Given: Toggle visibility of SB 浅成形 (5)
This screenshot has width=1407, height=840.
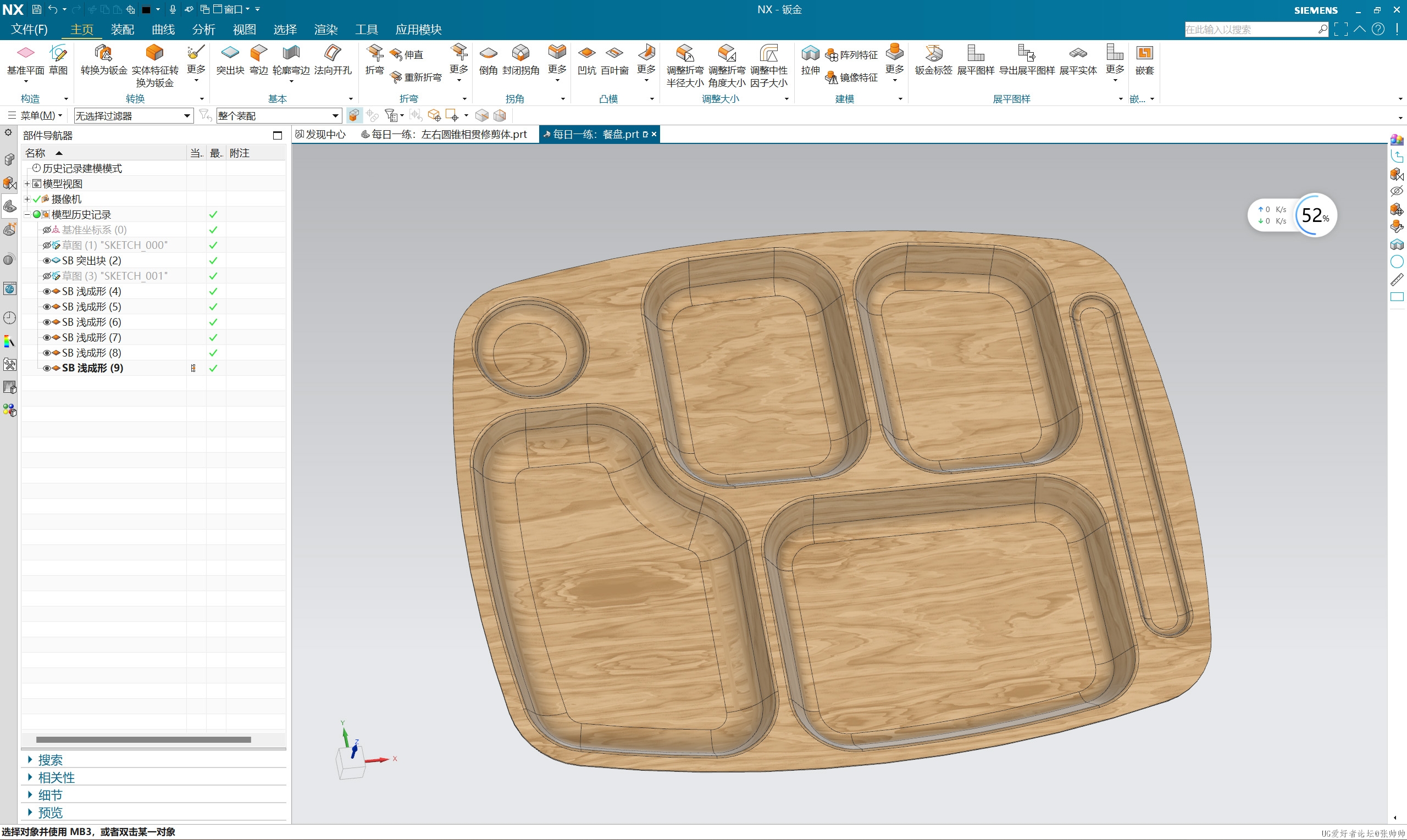Looking at the screenshot, I should [x=46, y=307].
